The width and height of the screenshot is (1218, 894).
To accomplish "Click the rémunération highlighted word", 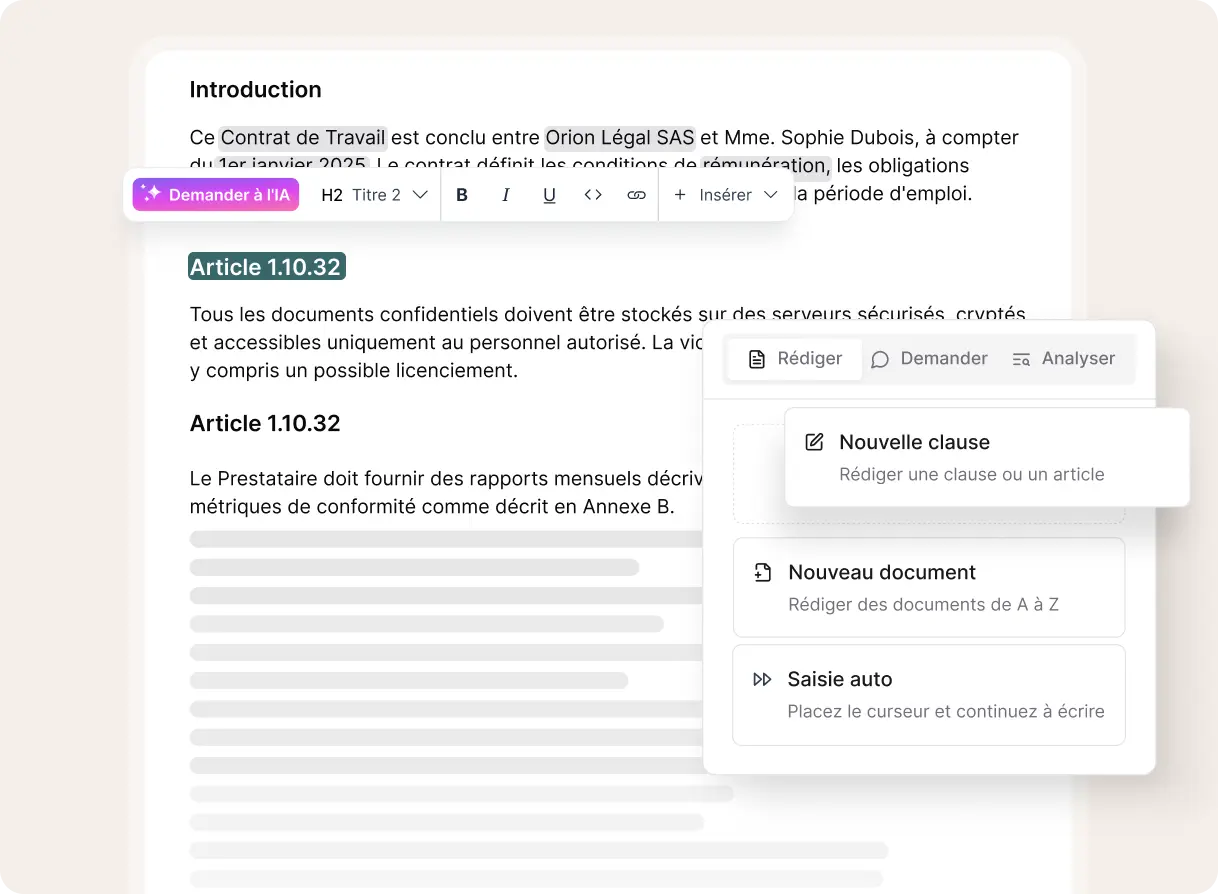I will point(766,166).
